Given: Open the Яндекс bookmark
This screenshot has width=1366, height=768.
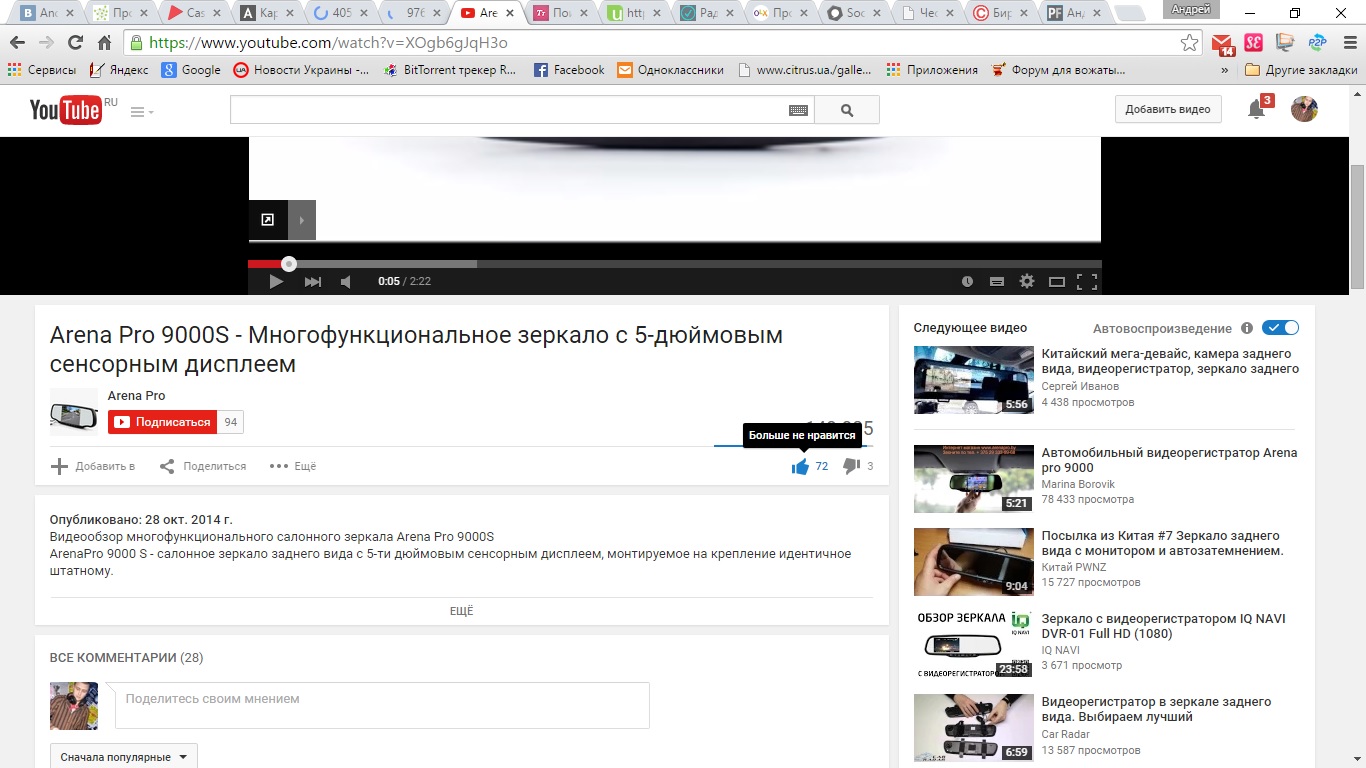Looking at the screenshot, I should [x=119, y=70].
